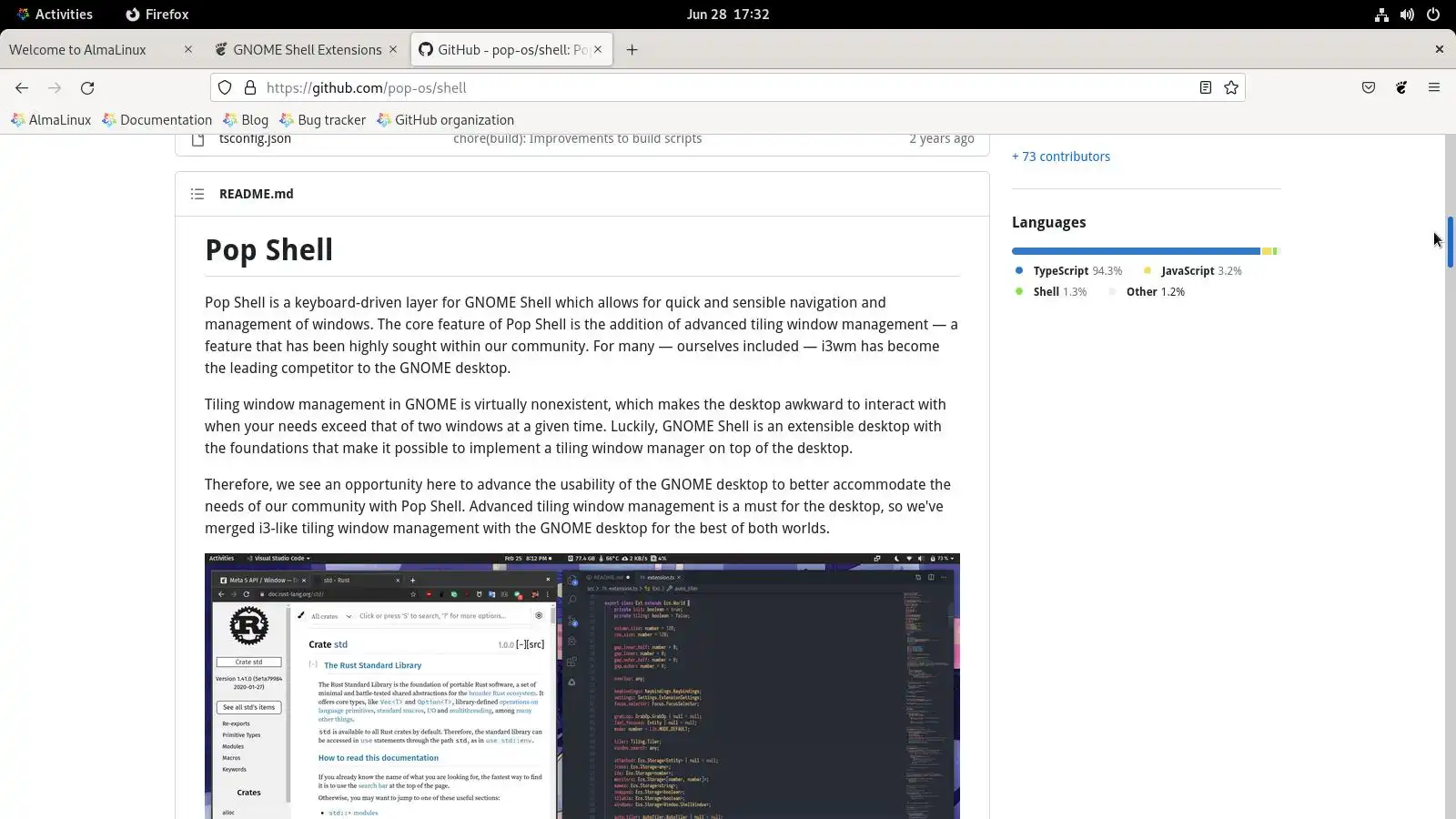Open the GNOME Shell integration extension icon
Screen dimensions: 1456x819
click(x=1401, y=88)
